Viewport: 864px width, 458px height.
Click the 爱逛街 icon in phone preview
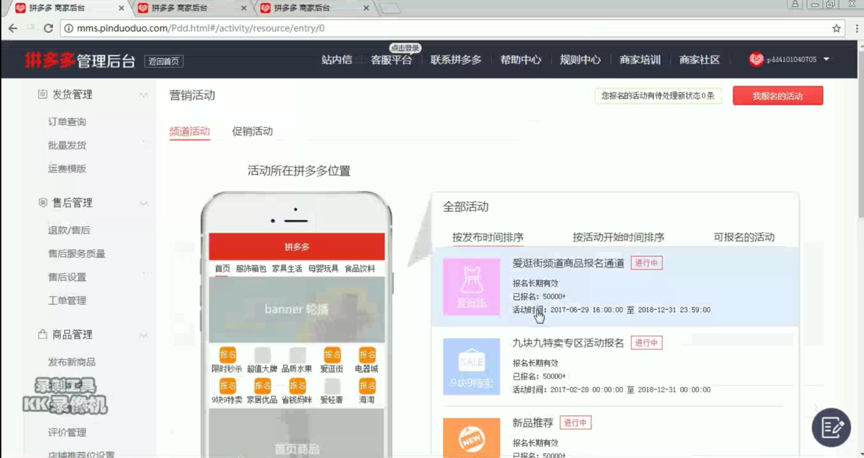(332, 355)
